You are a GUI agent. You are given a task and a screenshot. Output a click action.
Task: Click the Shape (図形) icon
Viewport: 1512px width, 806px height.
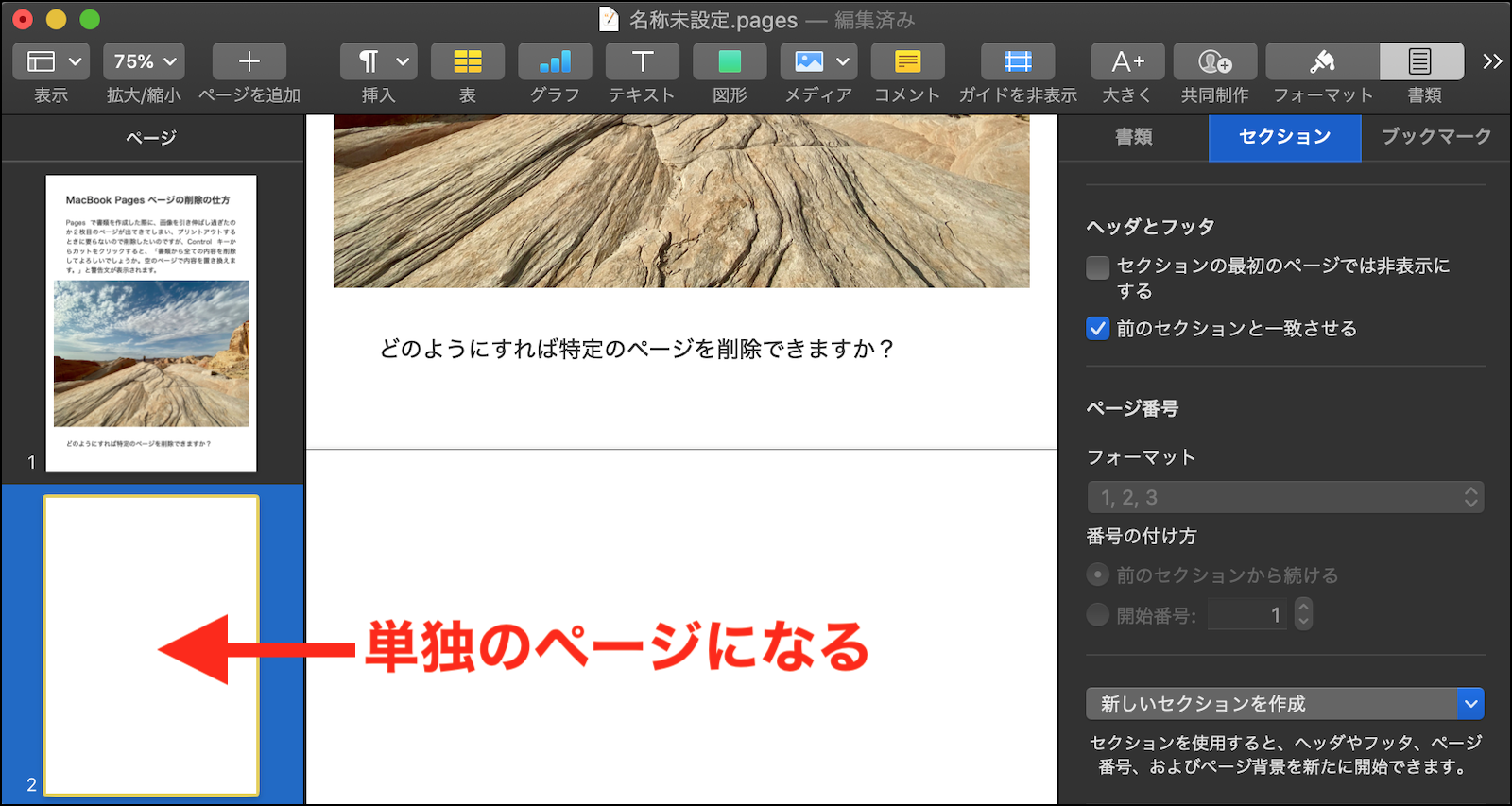729,62
